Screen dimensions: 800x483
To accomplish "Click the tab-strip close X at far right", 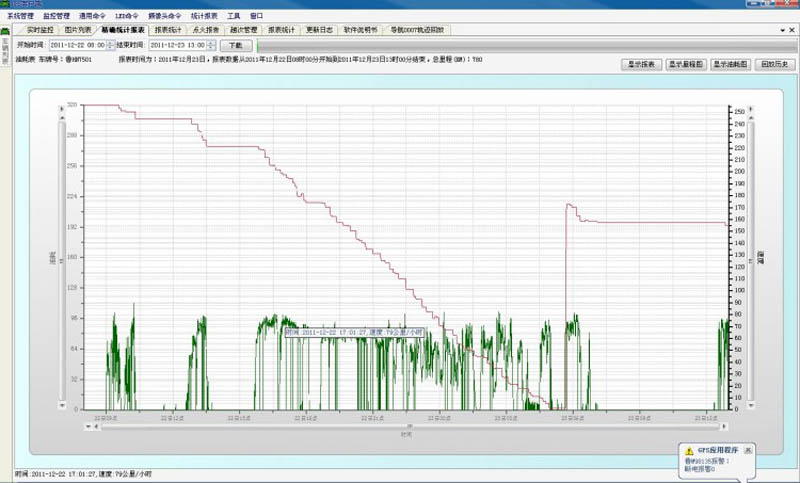I will 791,30.
